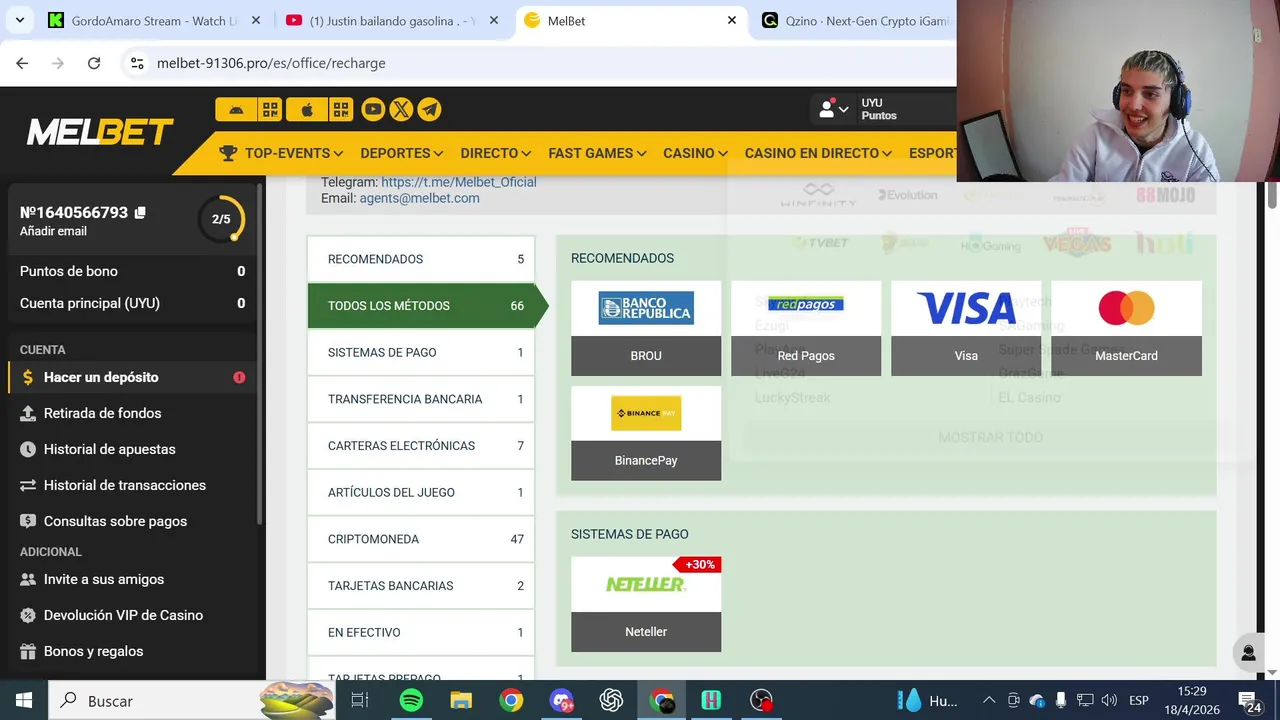
Task: Open Bonos y regalos
Action: pyautogui.click(x=130, y=651)
